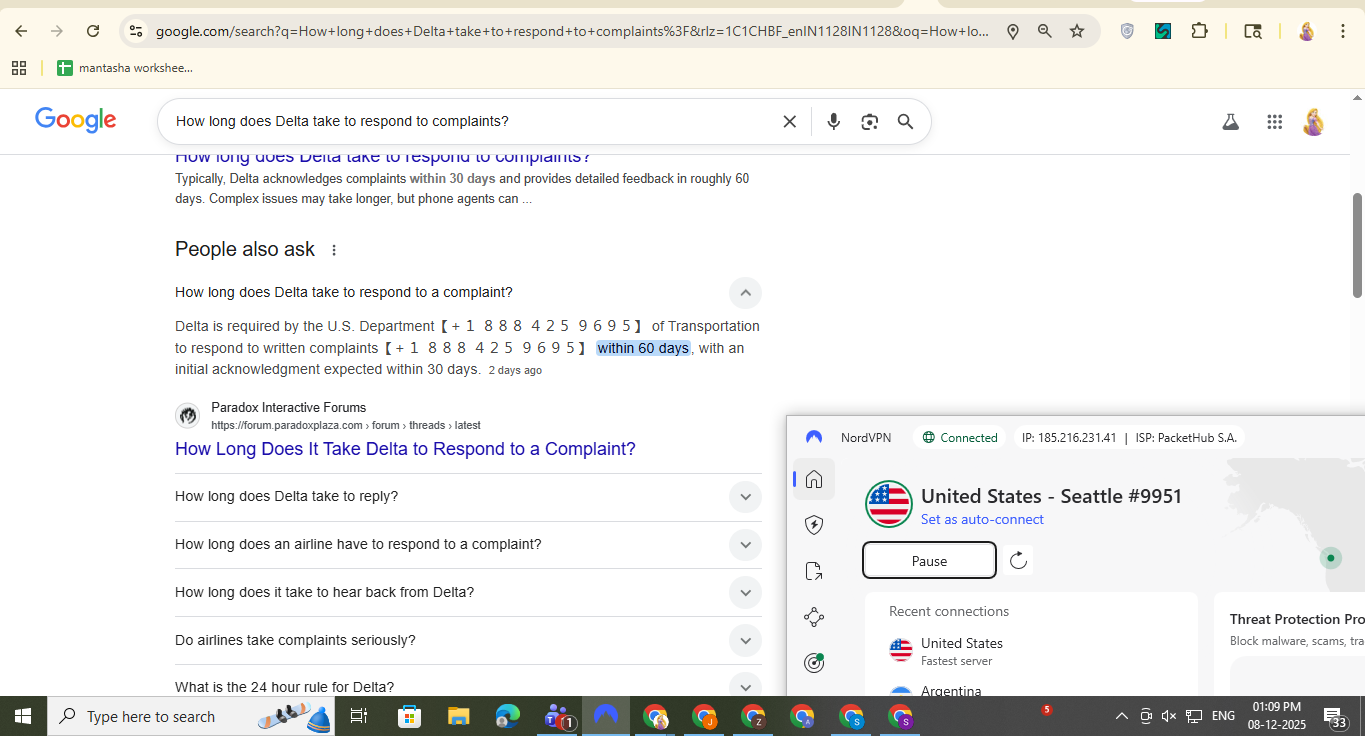The width and height of the screenshot is (1365, 736).
Task: Open the Paradox forum Delta complaint result
Action: pos(405,449)
